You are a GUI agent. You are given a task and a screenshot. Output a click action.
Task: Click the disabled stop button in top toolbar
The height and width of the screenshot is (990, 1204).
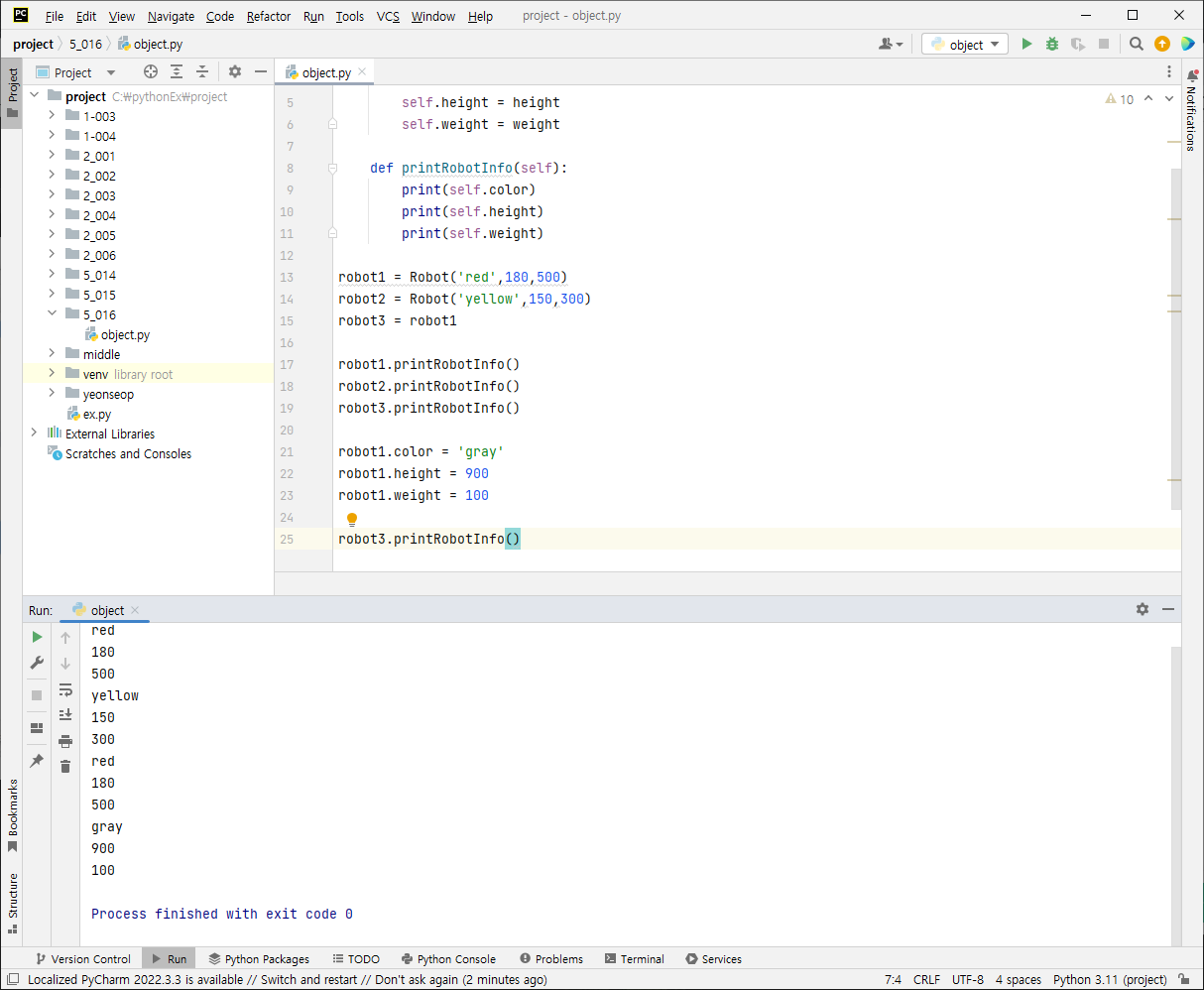point(1104,44)
